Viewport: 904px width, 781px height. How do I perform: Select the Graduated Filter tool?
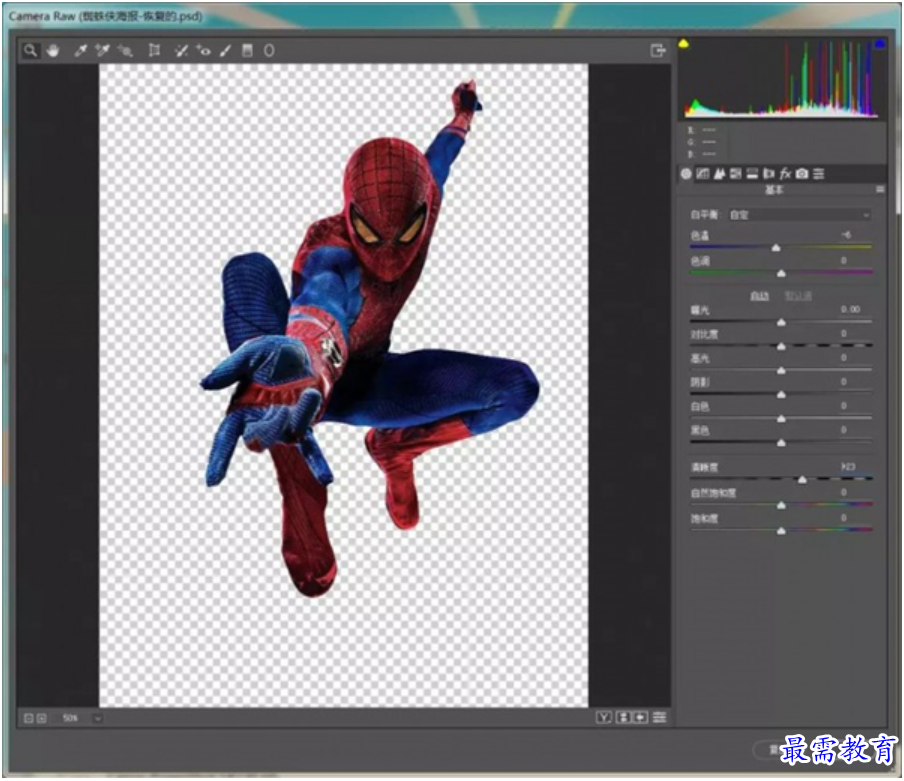247,51
